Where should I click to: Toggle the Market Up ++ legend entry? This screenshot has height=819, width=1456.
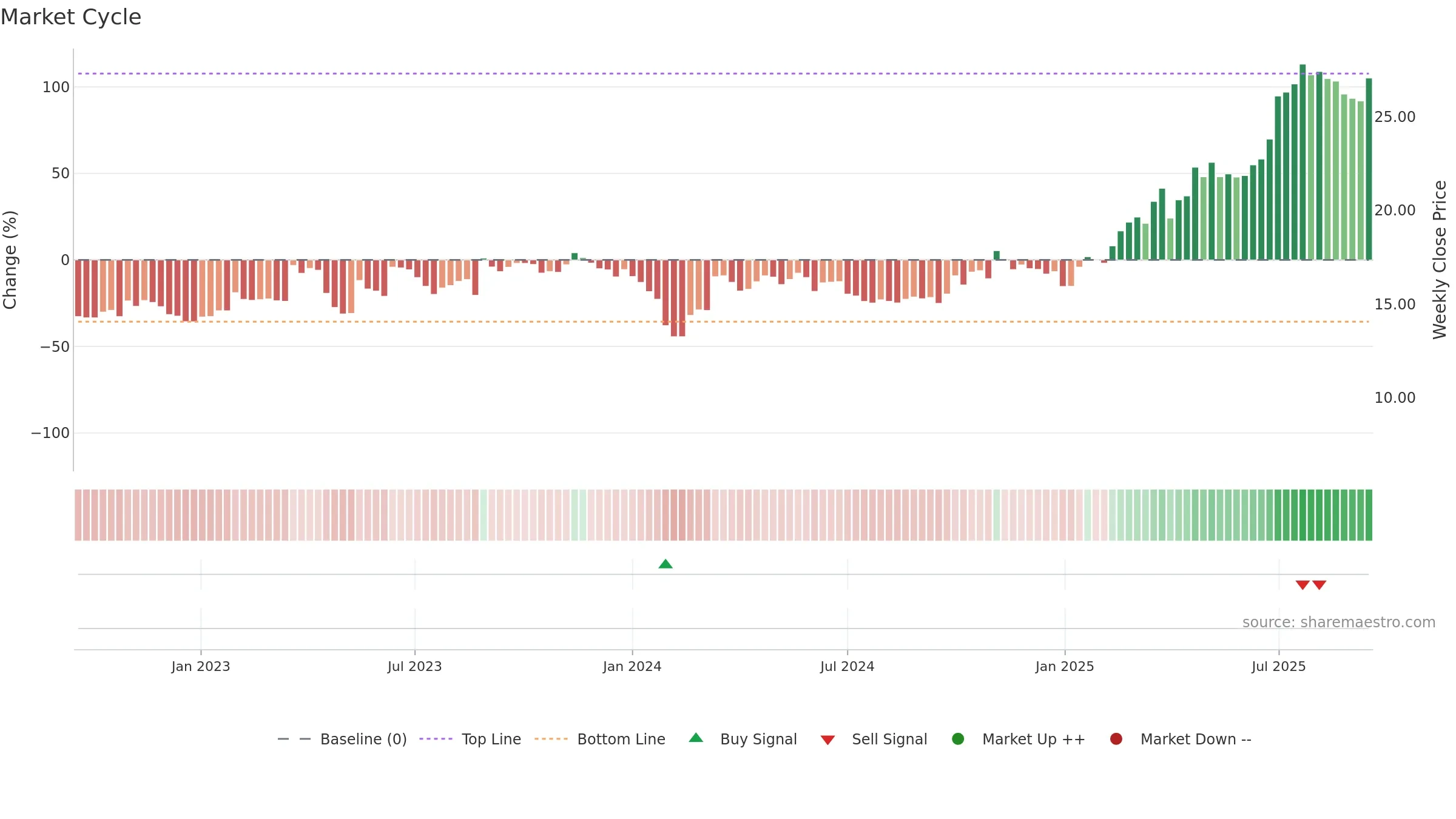click(x=1018, y=739)
